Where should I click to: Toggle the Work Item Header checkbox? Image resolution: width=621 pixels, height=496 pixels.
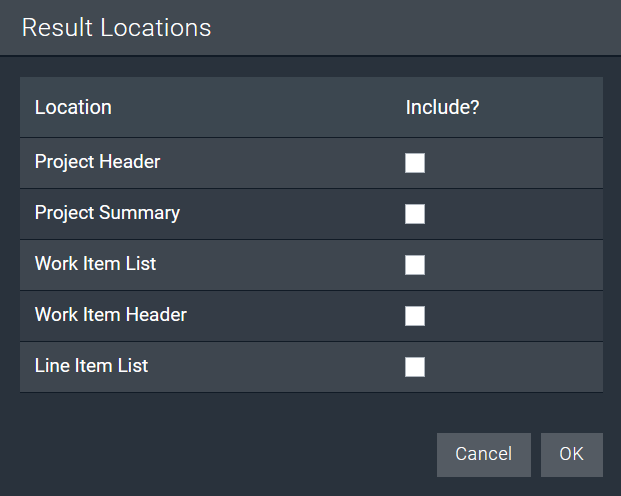click(x=415, y=316)
